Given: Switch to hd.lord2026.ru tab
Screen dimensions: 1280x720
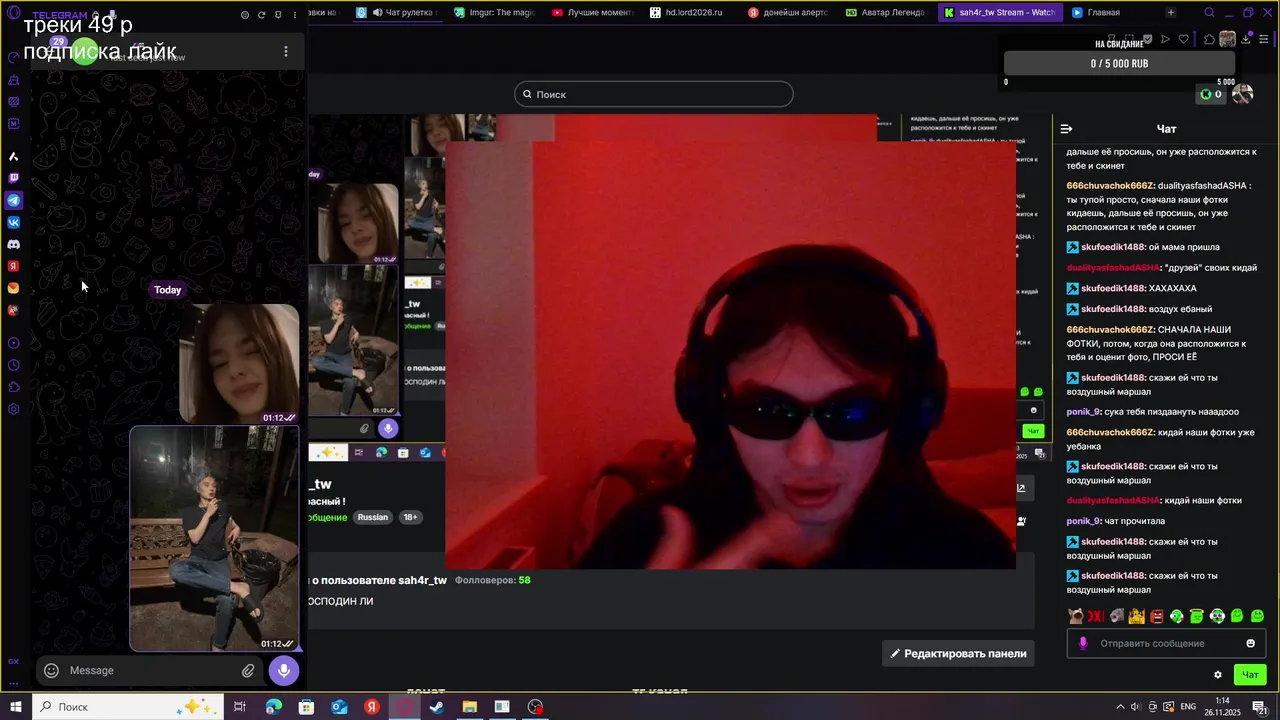Looking at the screenshot, I should (x=690, y=13).
